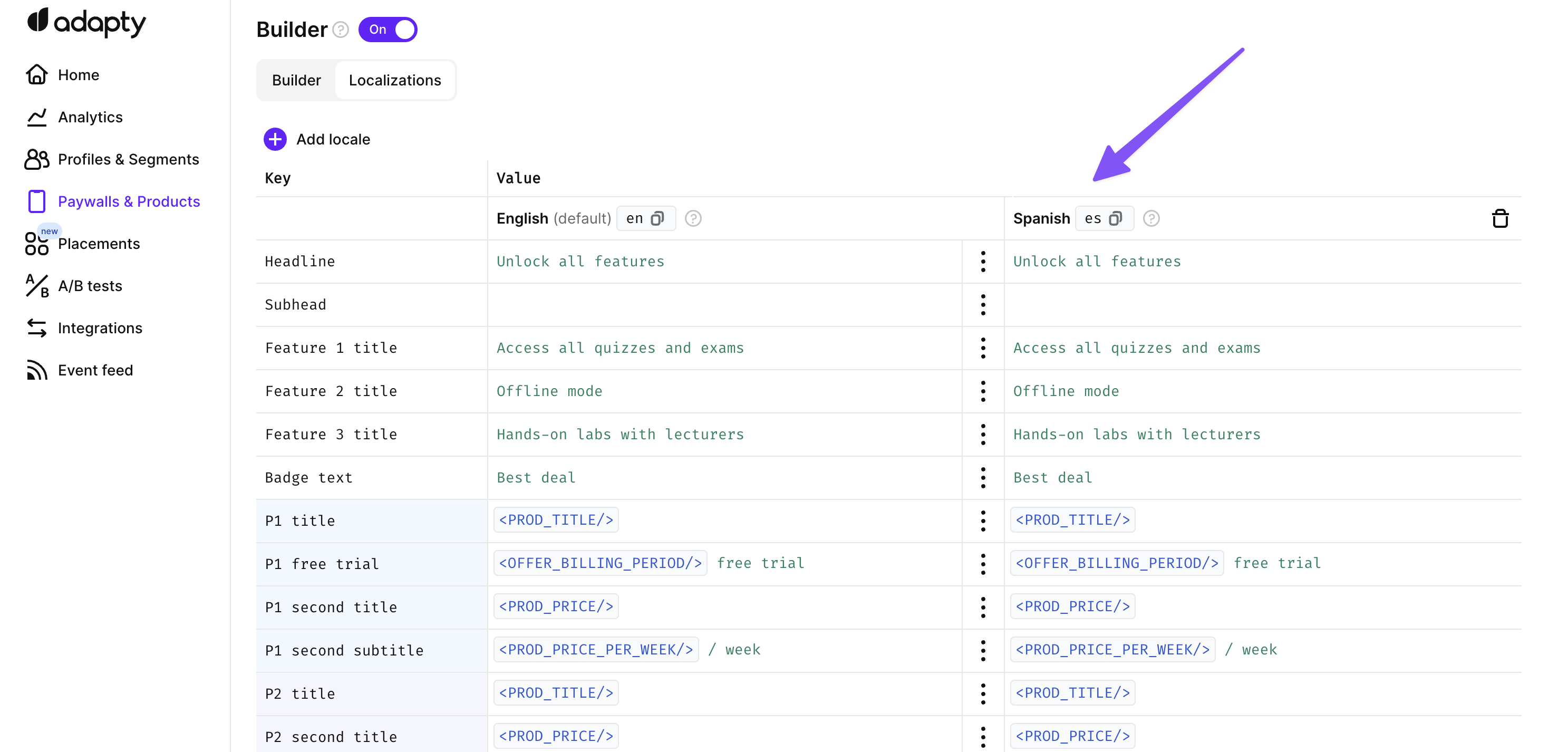Delete Spanish locale with trash icon
This screenshot has width=1568, height=752.
click(x=1500, y=219)
